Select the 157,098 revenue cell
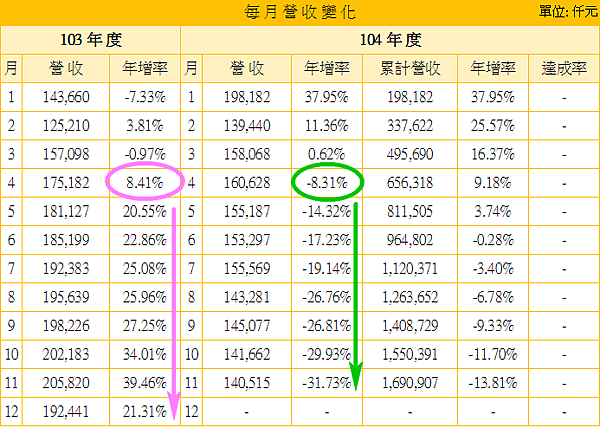The image size is (600, 428). (x=66, y=154)
